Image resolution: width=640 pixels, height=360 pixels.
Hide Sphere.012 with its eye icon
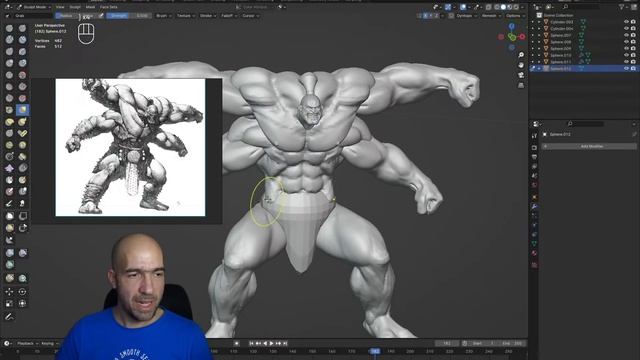pyautogui.click(x=626, y=69)
